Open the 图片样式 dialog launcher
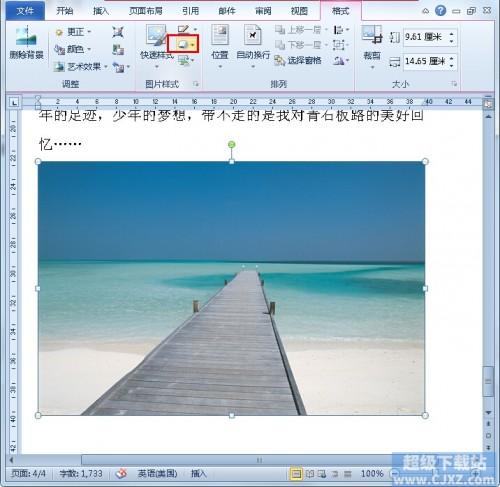 196,84
